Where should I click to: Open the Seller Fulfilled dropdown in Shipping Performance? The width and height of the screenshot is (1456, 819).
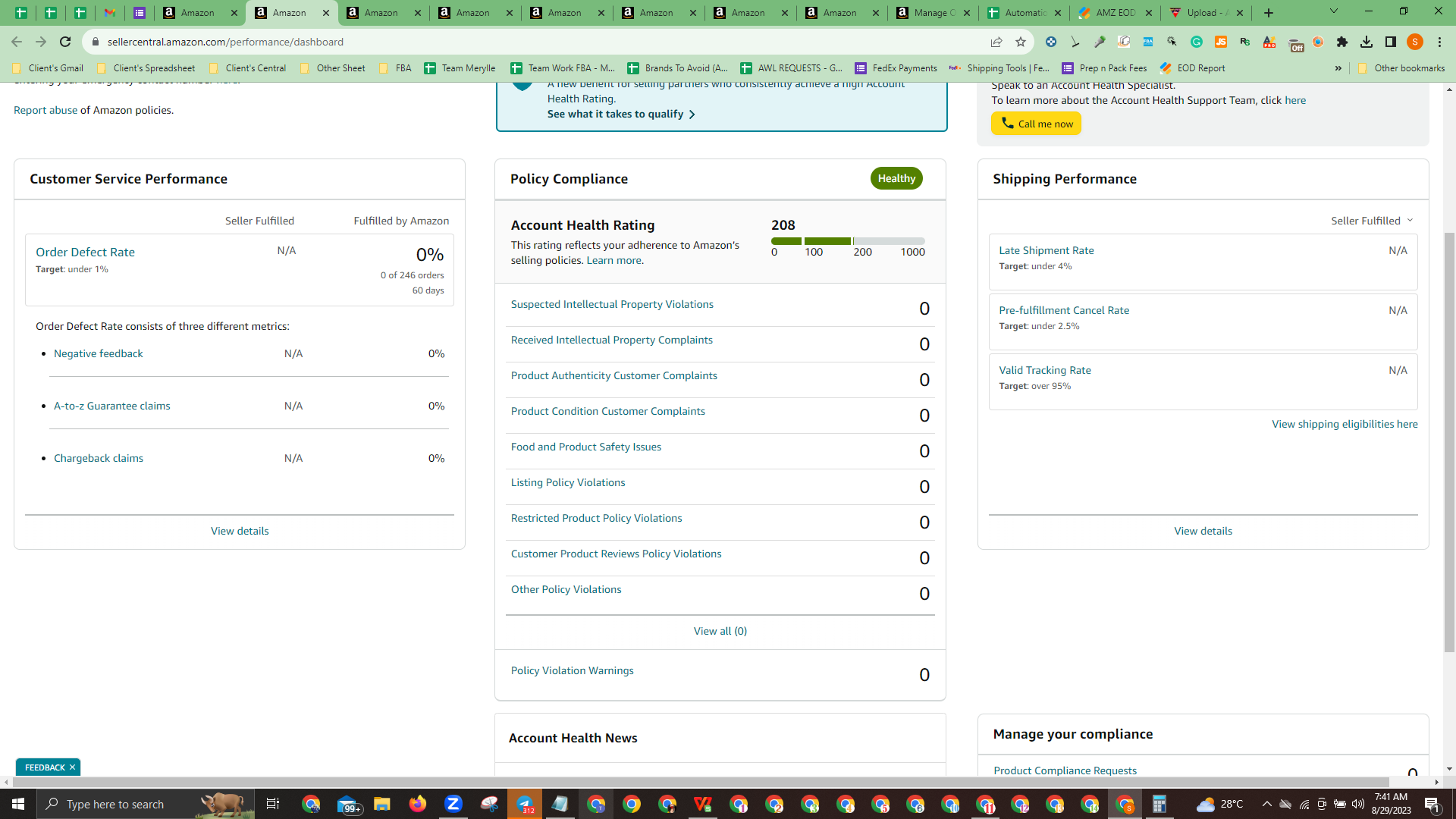1373,221
